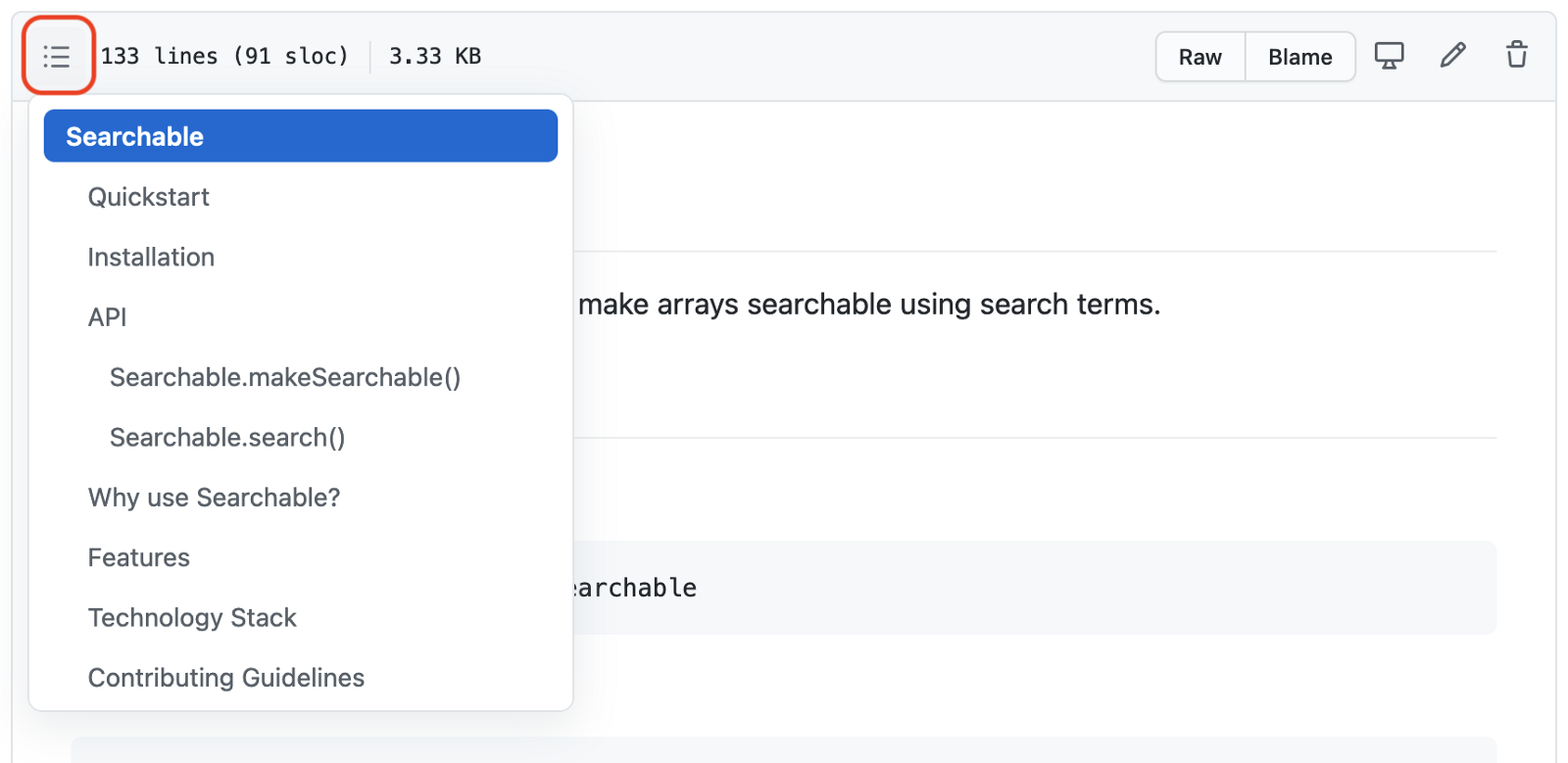
Task: Click the '133 lines (91 sloc)' text
Action: (224, 56)
